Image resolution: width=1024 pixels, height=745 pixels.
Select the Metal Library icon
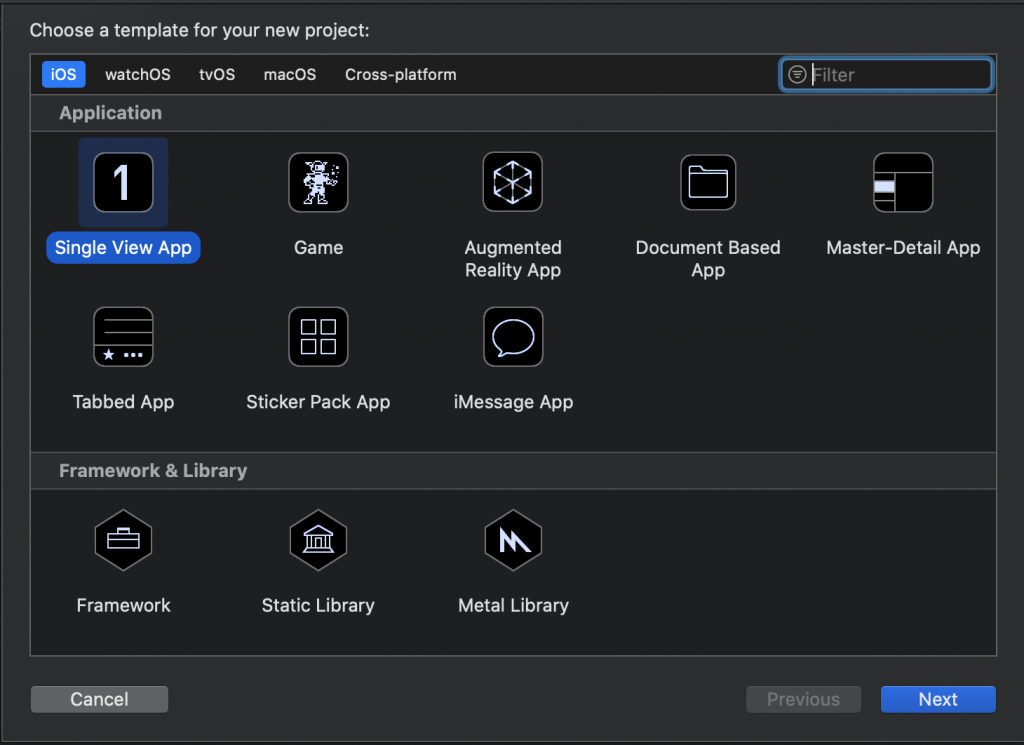pos(513,540)
